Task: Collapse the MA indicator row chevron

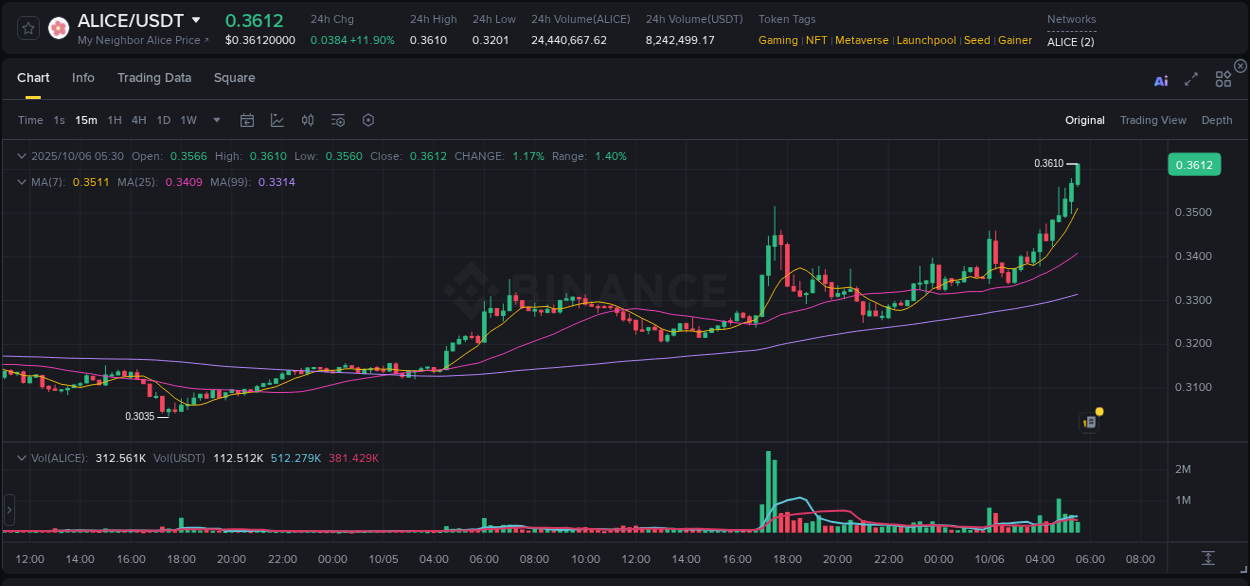Action: click(22, 182)
